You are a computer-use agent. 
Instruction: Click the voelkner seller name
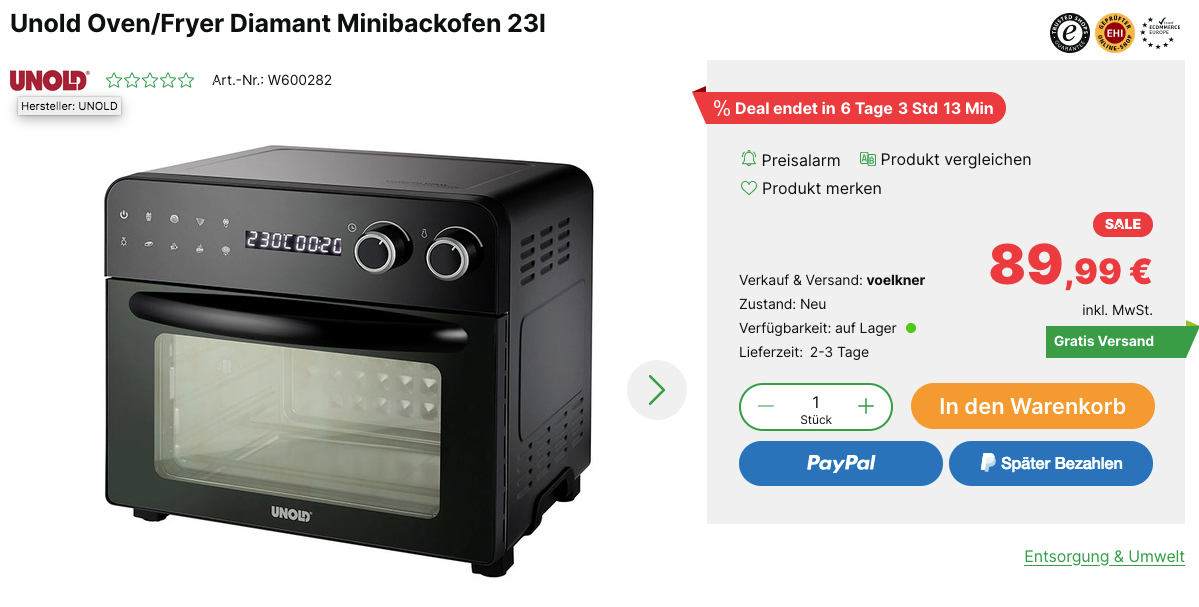[895, 280]
